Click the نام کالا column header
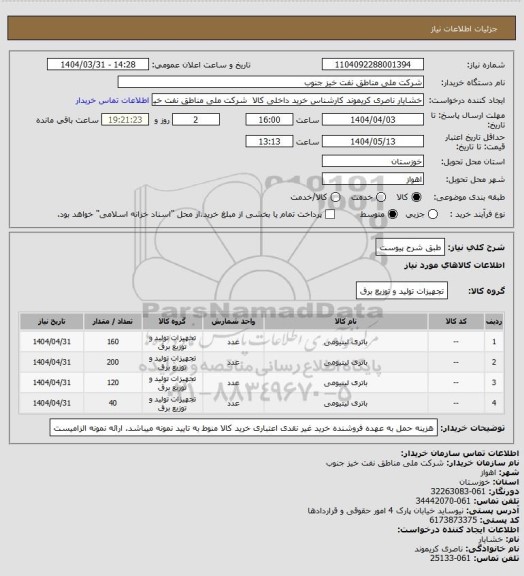 345,321
